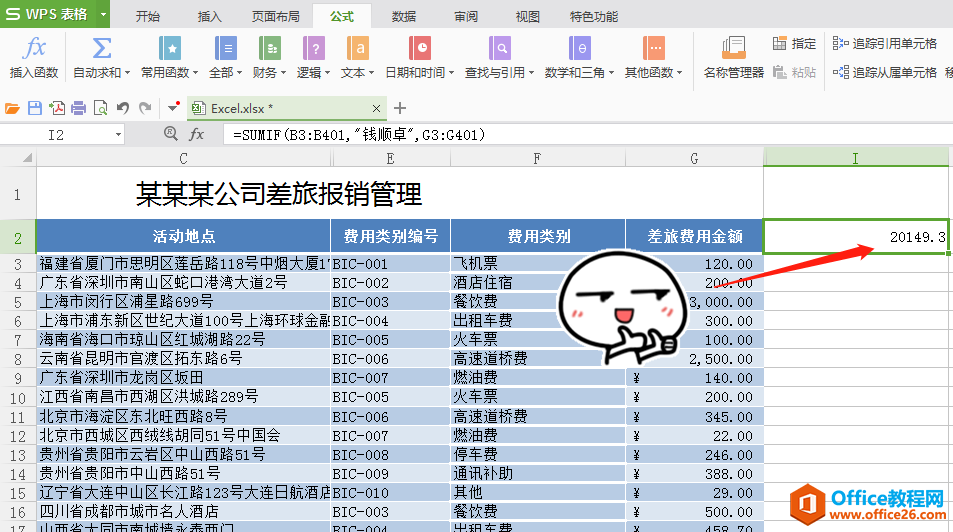This screenshot has width=953, height=532.
Task: Select the common functions star icon
Action: pyautogui.click(x=170, y=48)
